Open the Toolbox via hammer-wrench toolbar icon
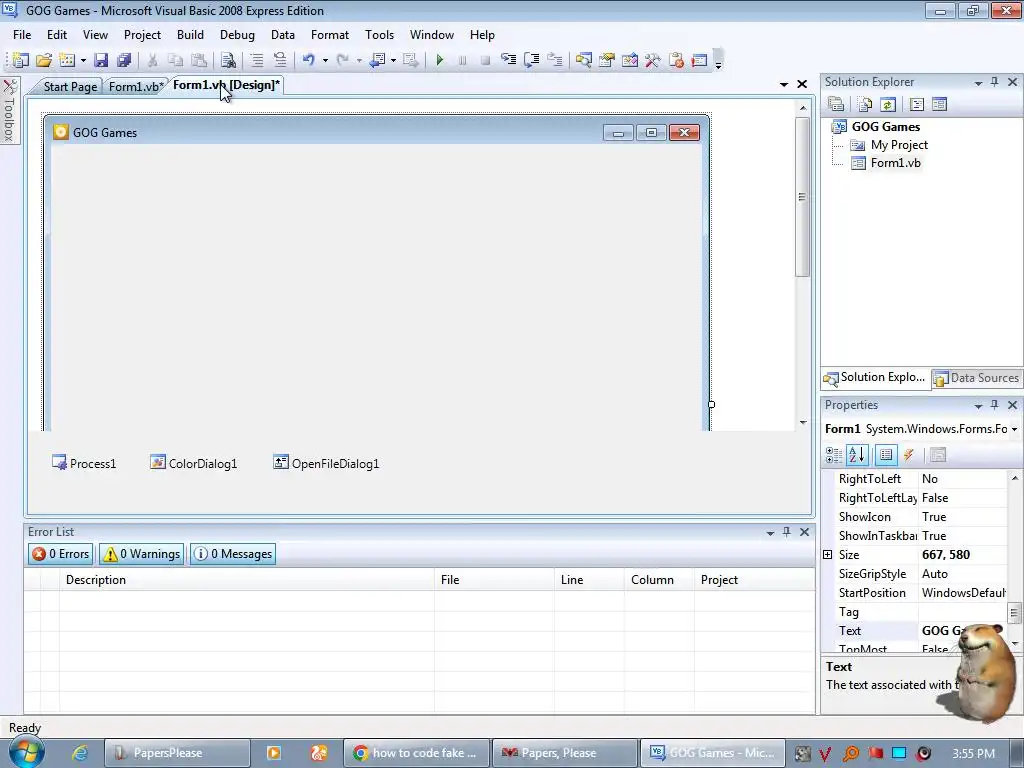Viewport: 1024px width, 768px height. pyautogui.click(x=652, y=60)
